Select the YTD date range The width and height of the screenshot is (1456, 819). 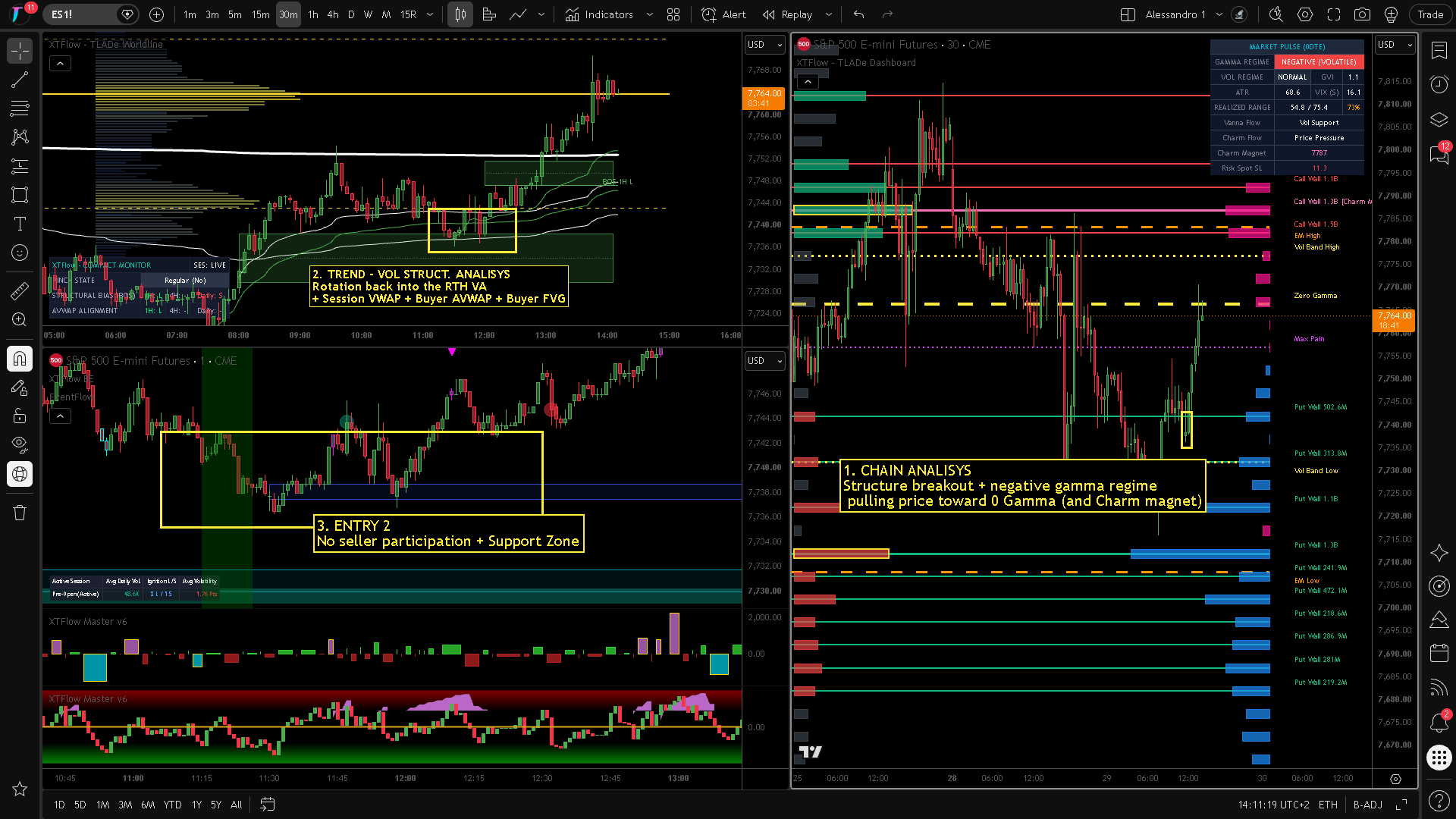pyautogui.click(x=172, y=805)
